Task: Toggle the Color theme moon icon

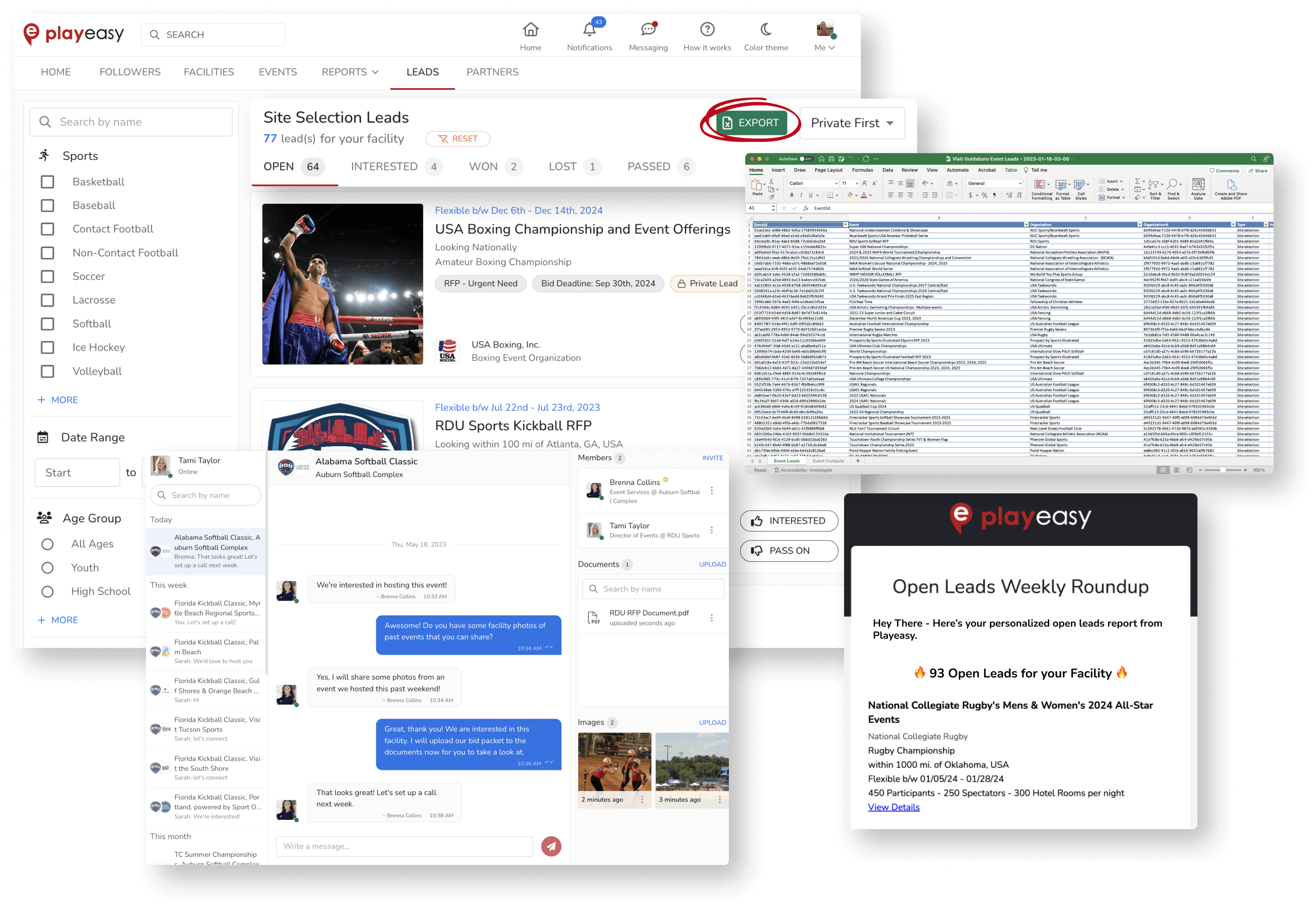Action: click(x=766, y=29)
